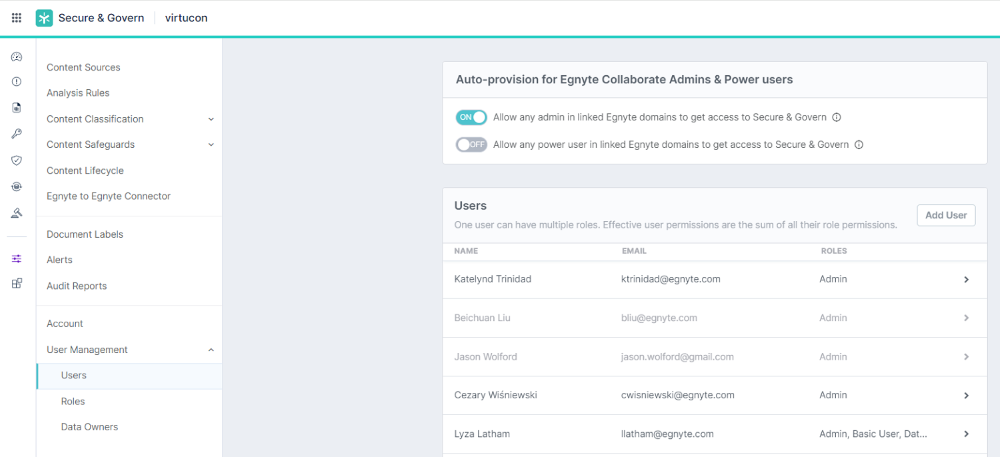Image resolution: width=1000 pixels, height=457 pixels.
Task: Sort by the ROLES column header
Action: click(x=834, y=251)
